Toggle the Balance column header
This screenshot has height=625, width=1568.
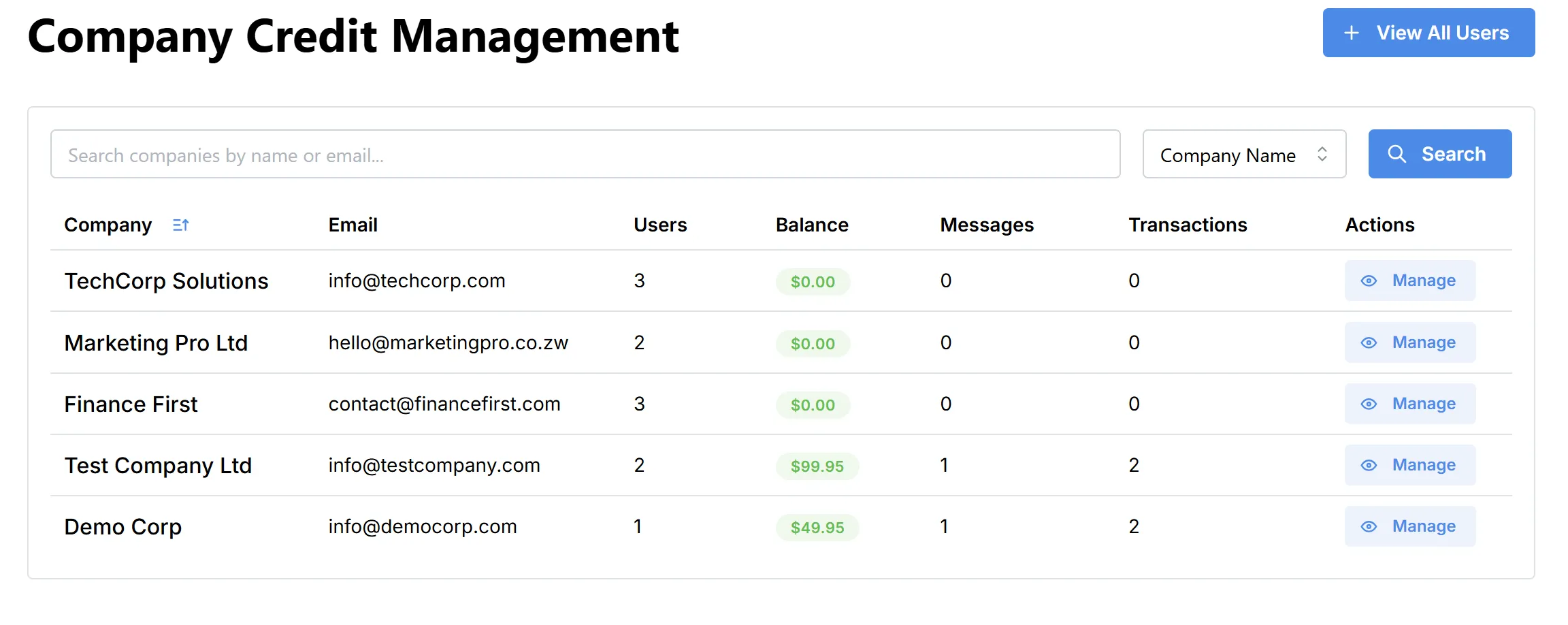(812, 225)
